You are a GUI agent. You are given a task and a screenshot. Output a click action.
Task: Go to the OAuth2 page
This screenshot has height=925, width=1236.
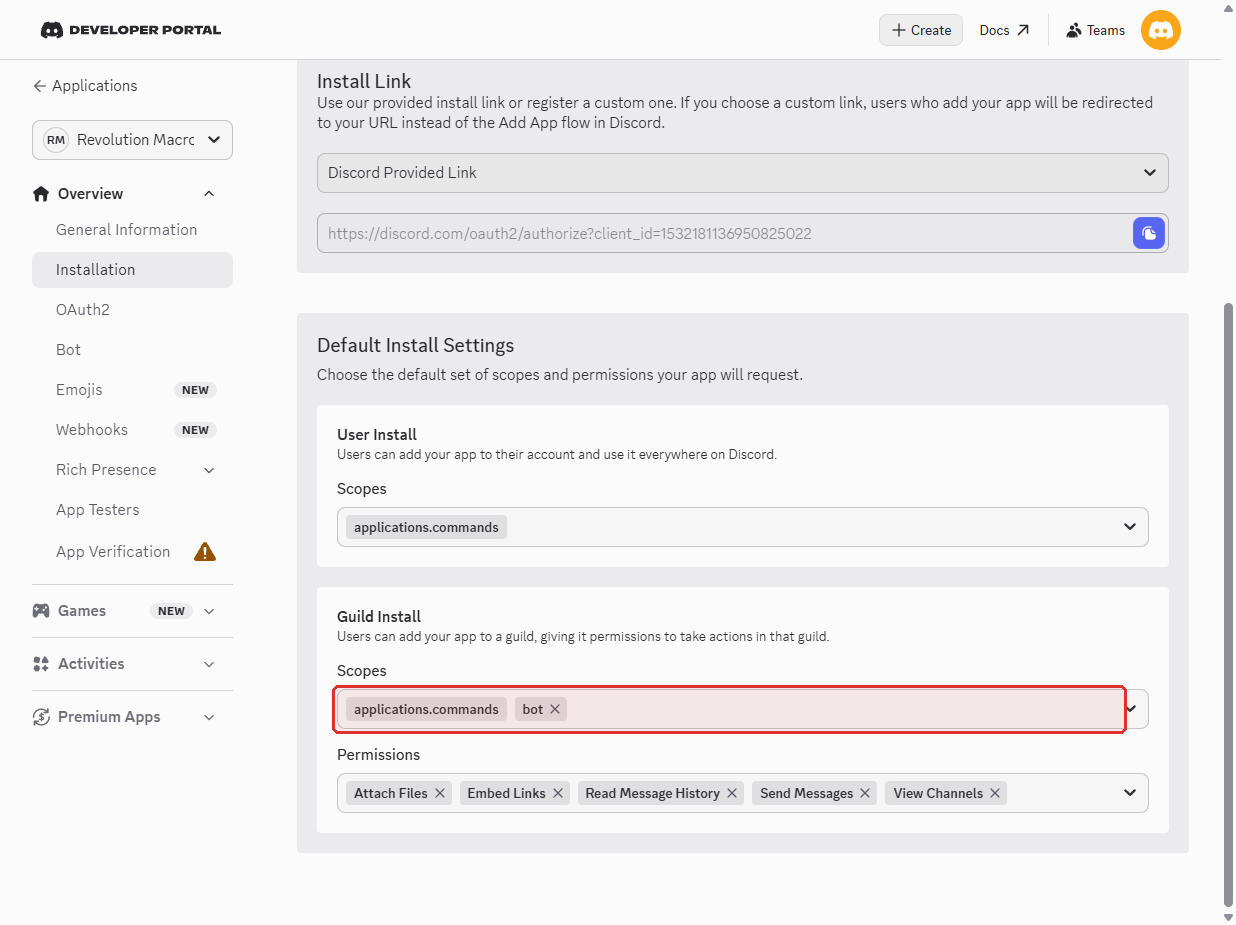(83, 310)
